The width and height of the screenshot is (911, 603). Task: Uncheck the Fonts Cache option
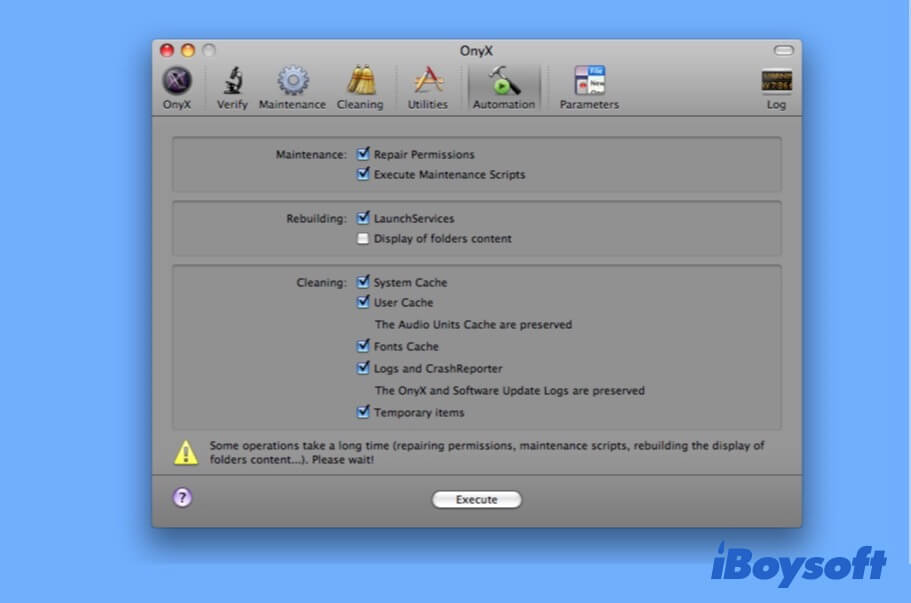(x=364, y=346)
